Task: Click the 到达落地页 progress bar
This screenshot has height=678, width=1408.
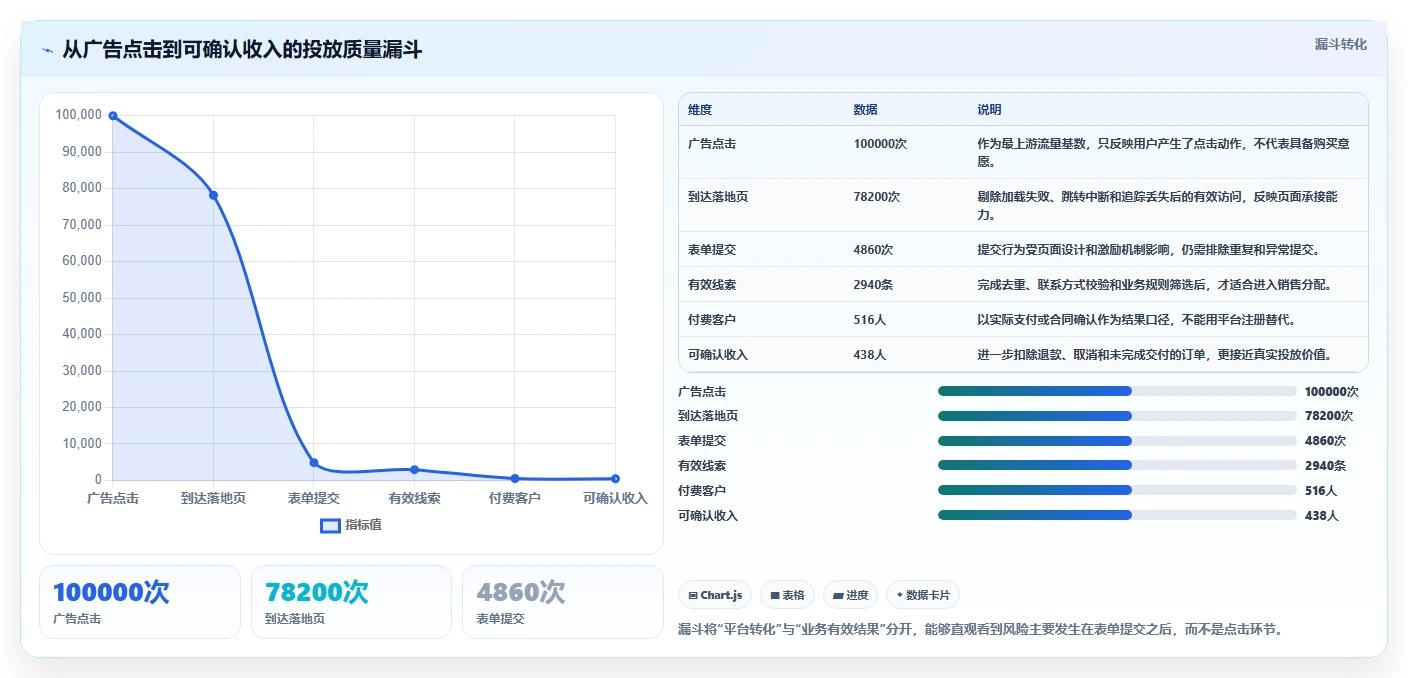Action: pyautogui.click(x=1117, y=416)
